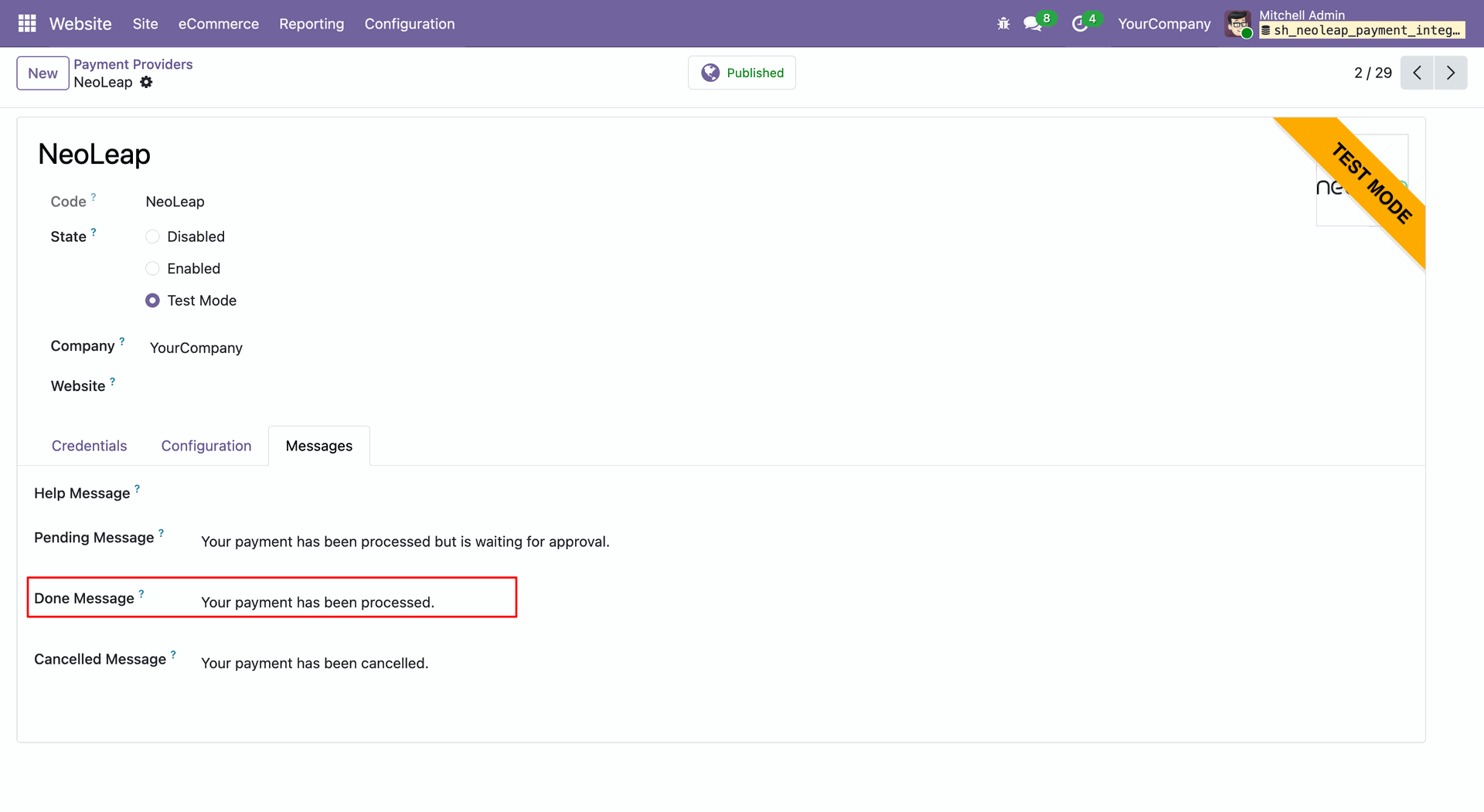This screenshot has width=1484, height=812.
Task: Click the New button
Action: [x=43, y=73]
